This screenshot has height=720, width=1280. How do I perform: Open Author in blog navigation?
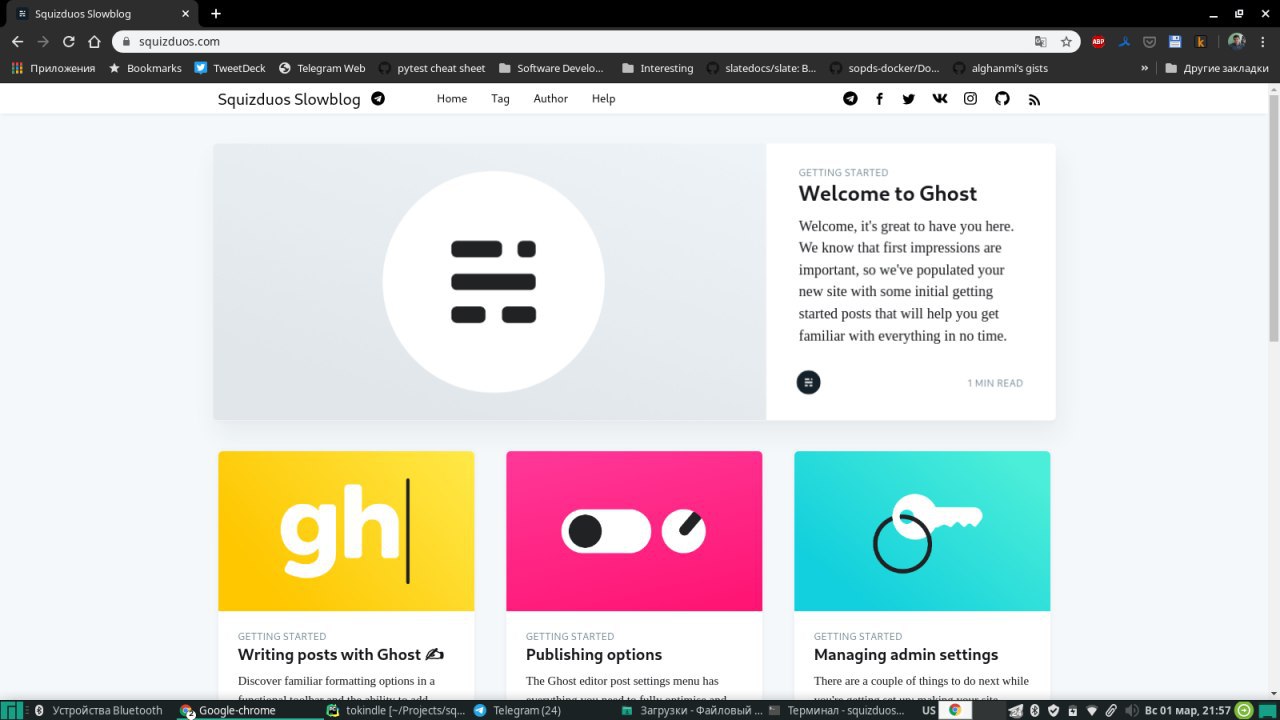(550, 99)
